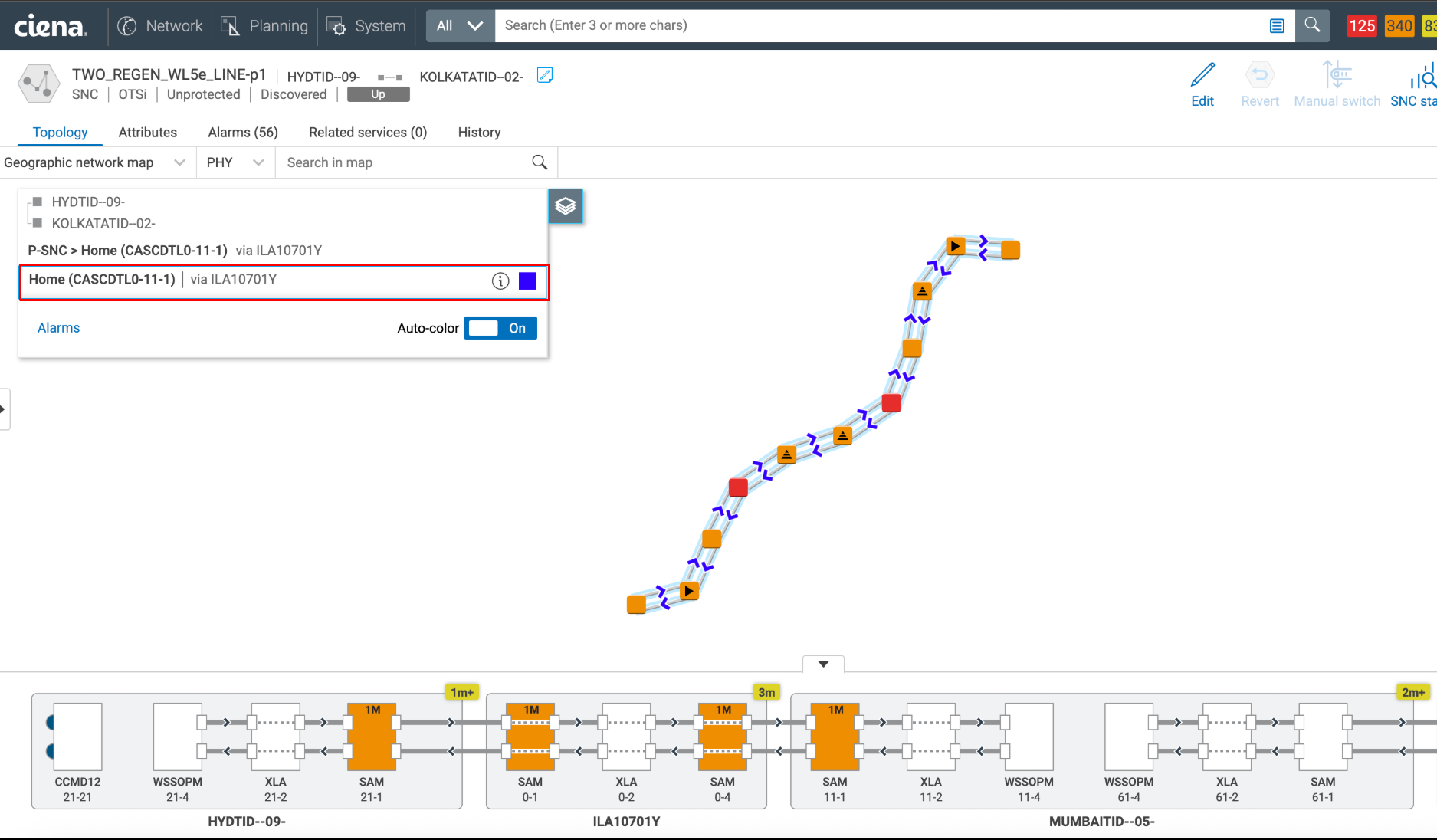The height and width of the screenshot is (840, 1437).
Task: Switch to the Attributes tab
Action: 148,132
